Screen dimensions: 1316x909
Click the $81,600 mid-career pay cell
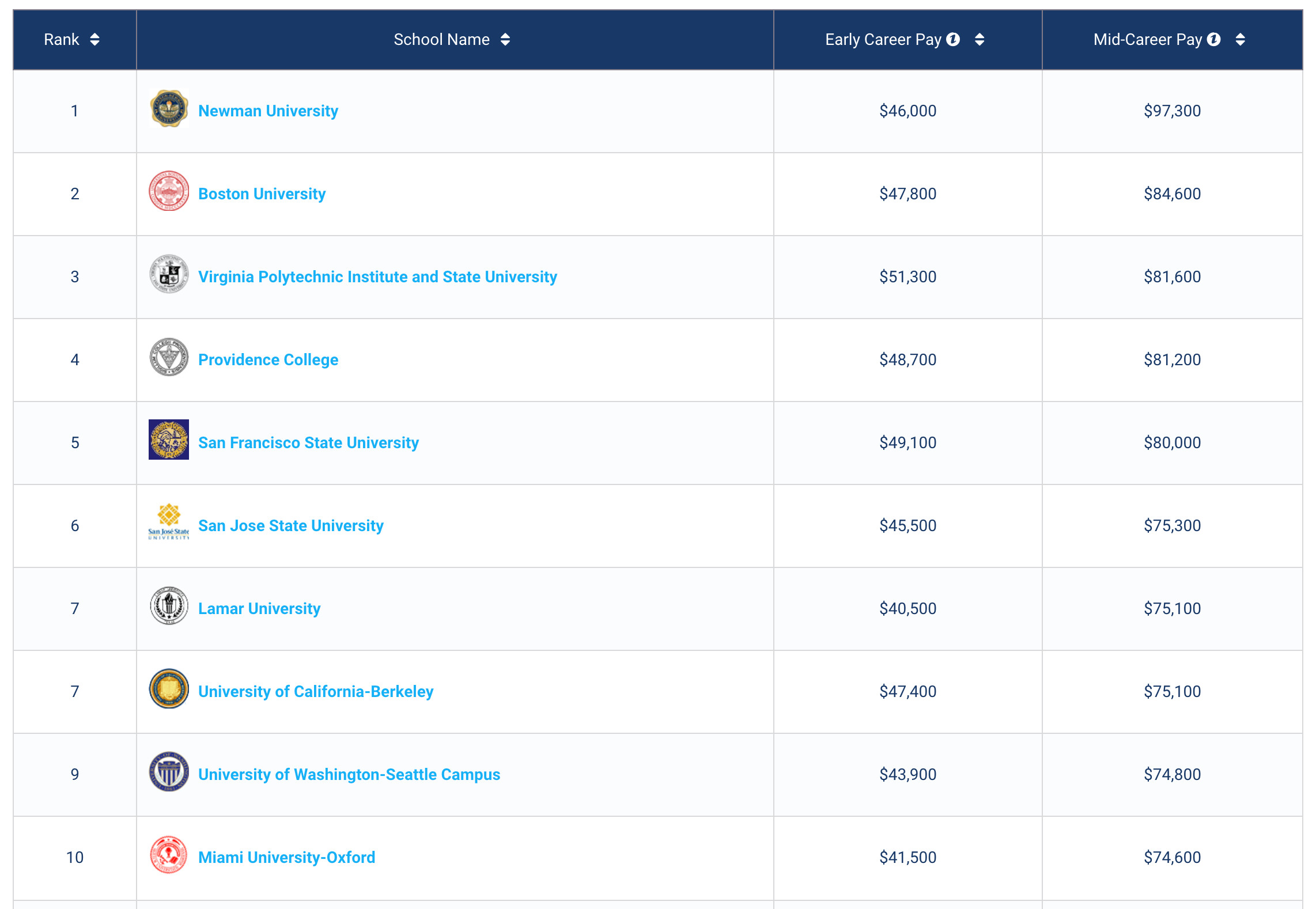[1173, 277]
